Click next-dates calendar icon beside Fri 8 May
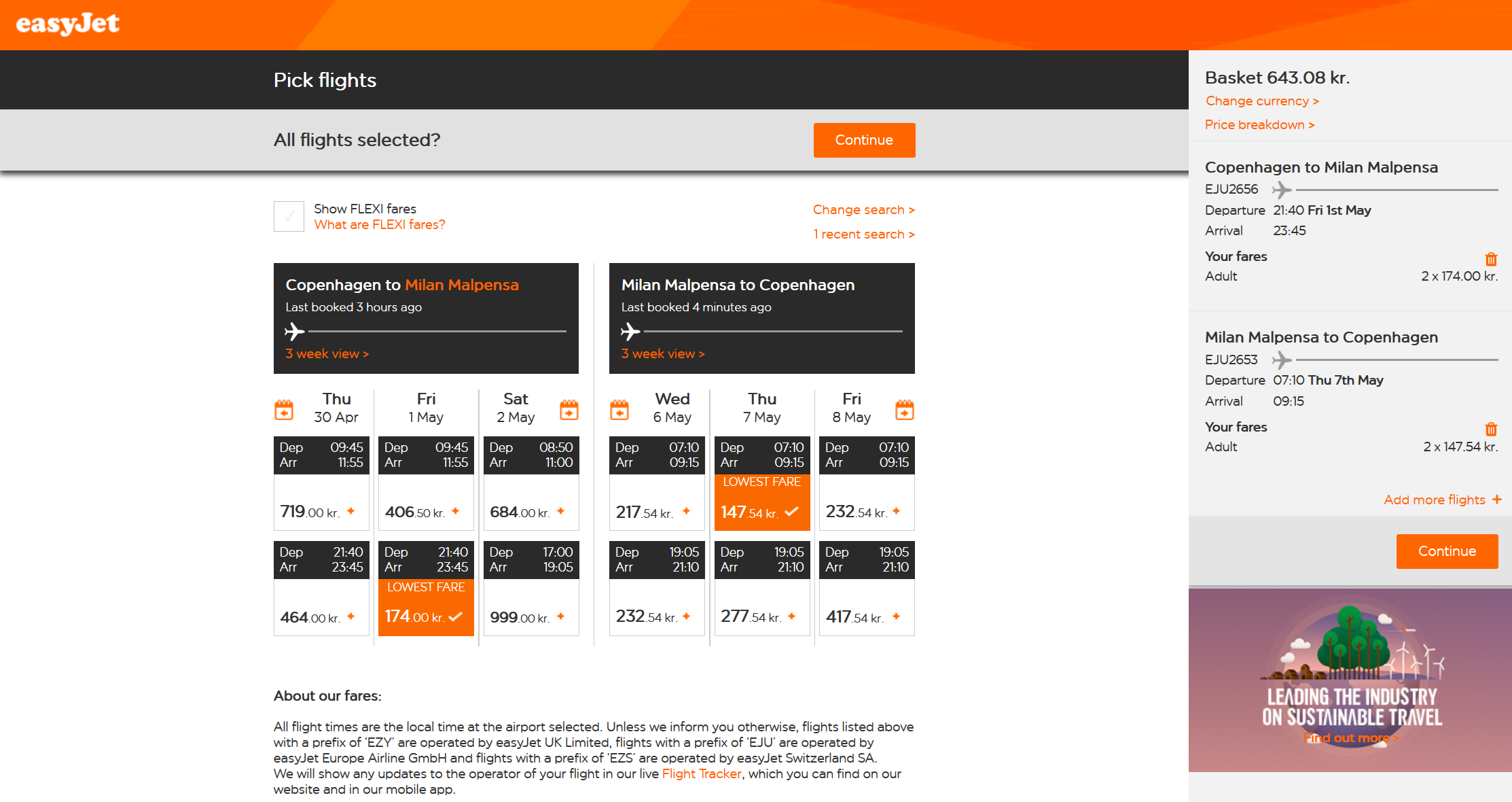This screenshot has height=802, width=1512. pos(904,410)
